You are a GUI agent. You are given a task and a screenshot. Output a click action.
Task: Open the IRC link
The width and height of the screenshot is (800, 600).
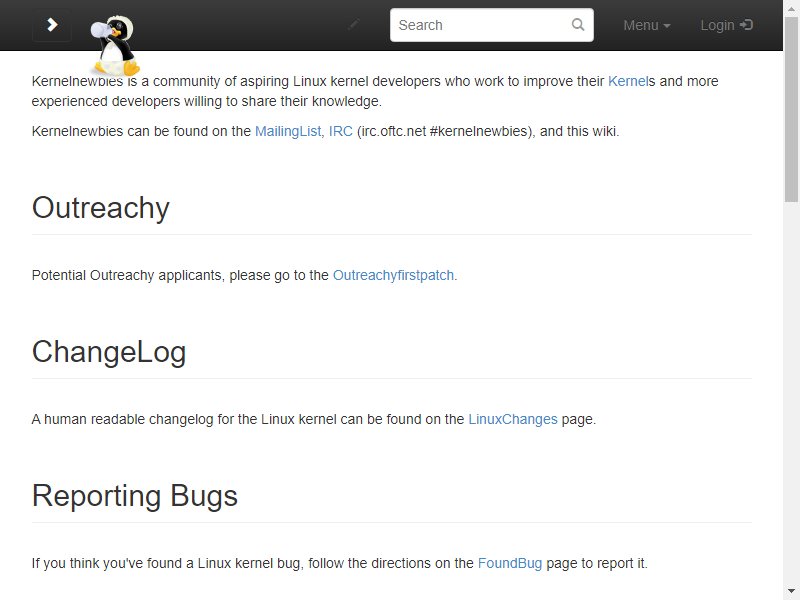point(340,131)
